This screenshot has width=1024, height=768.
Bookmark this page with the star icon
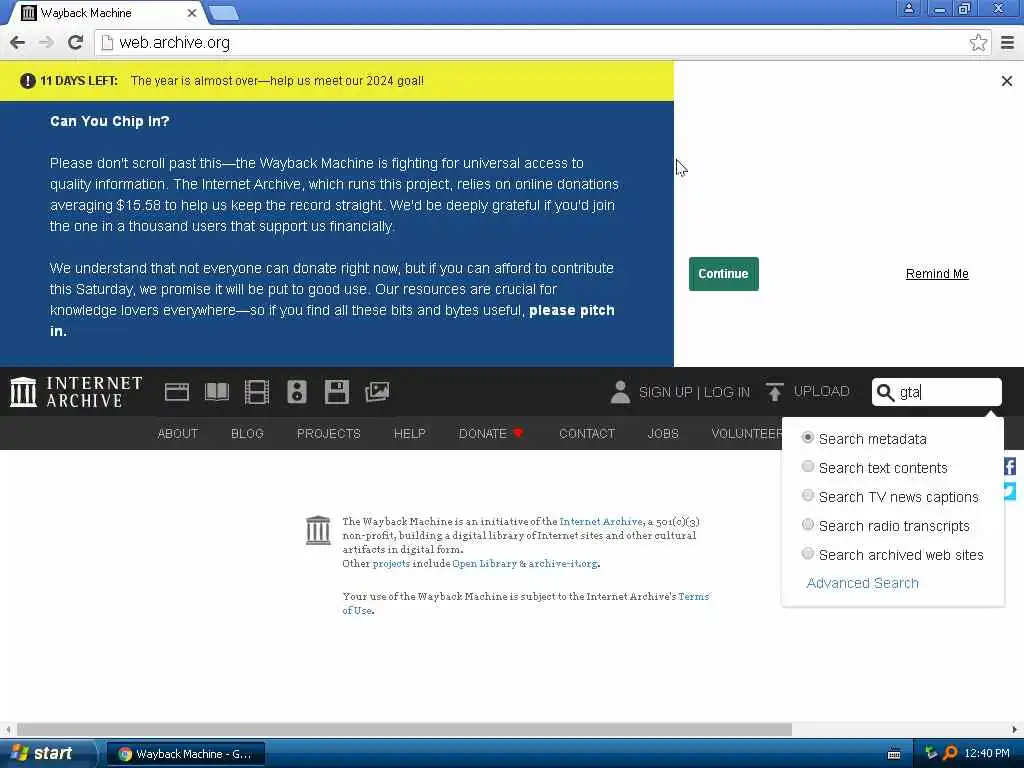point(978,43)
